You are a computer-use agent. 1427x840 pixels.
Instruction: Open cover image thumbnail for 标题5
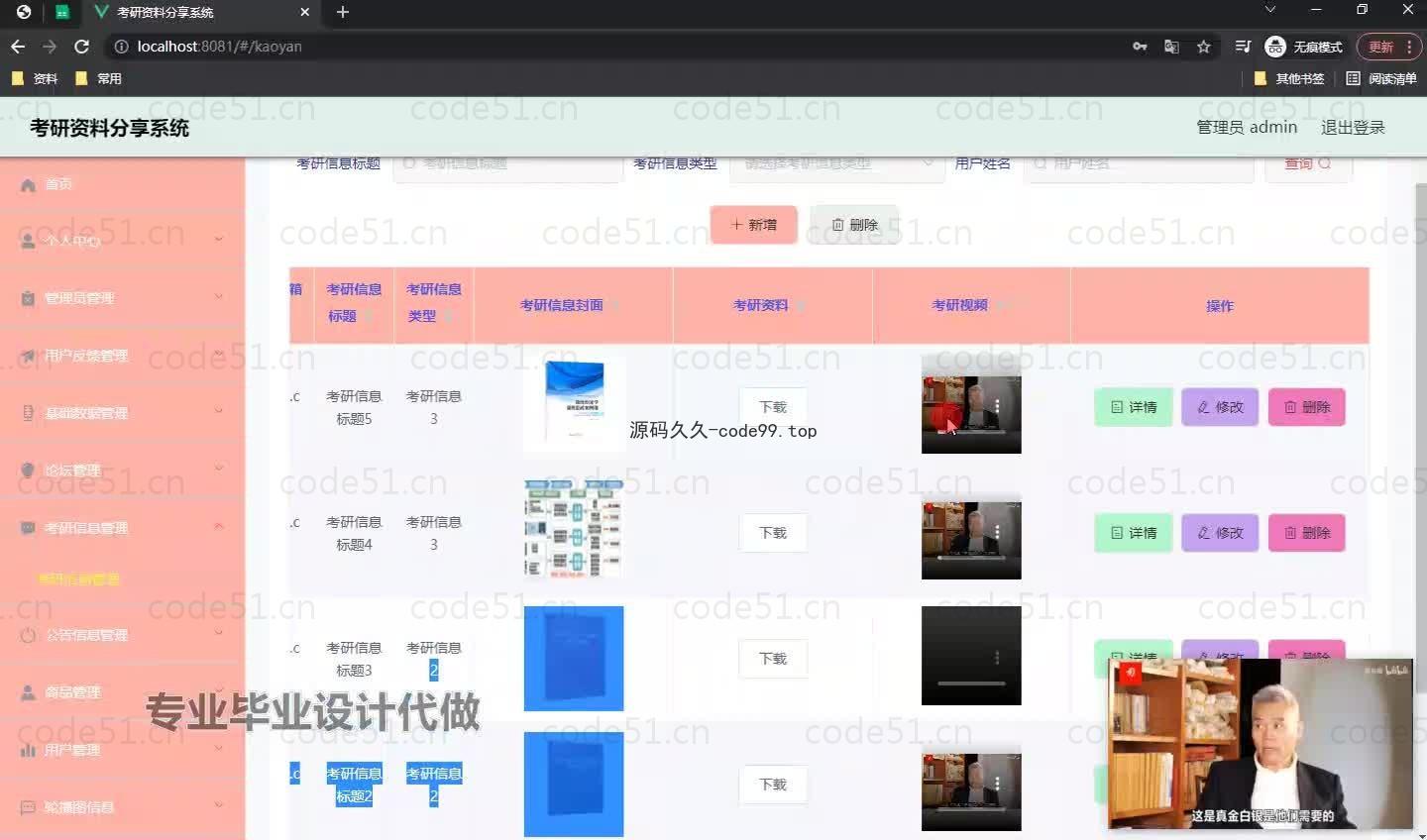pos(574,403)
